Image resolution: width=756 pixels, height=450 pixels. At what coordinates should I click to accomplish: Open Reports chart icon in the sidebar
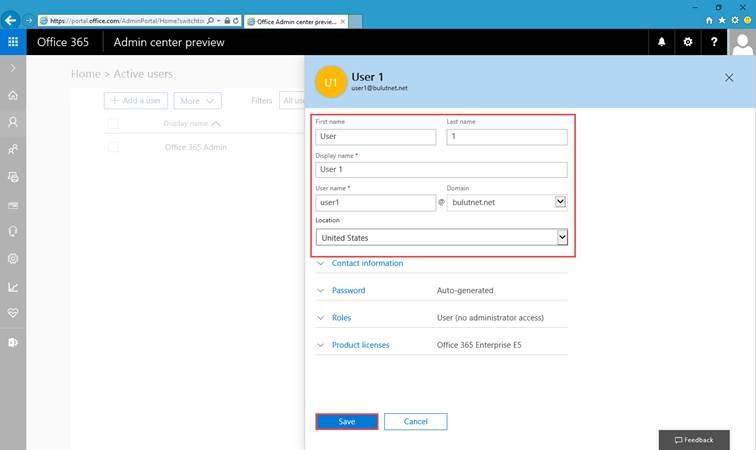pyautogui.click(x=13, y=287)
